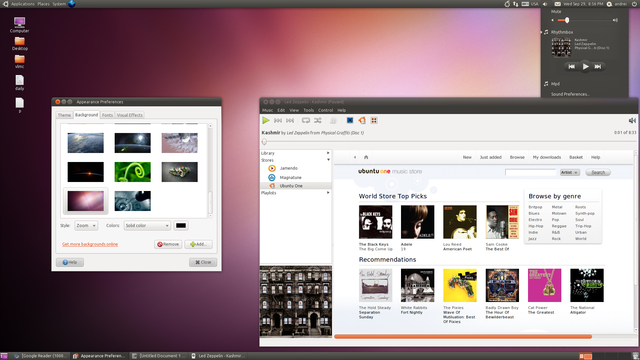Expand the Playlists section arrow
The image size is (640, 360).
[x=328, y=193]
